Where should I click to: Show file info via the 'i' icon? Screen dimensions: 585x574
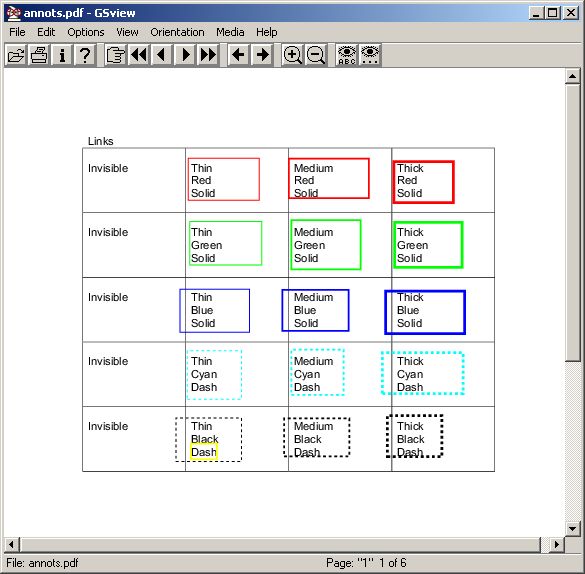point(62,55)
